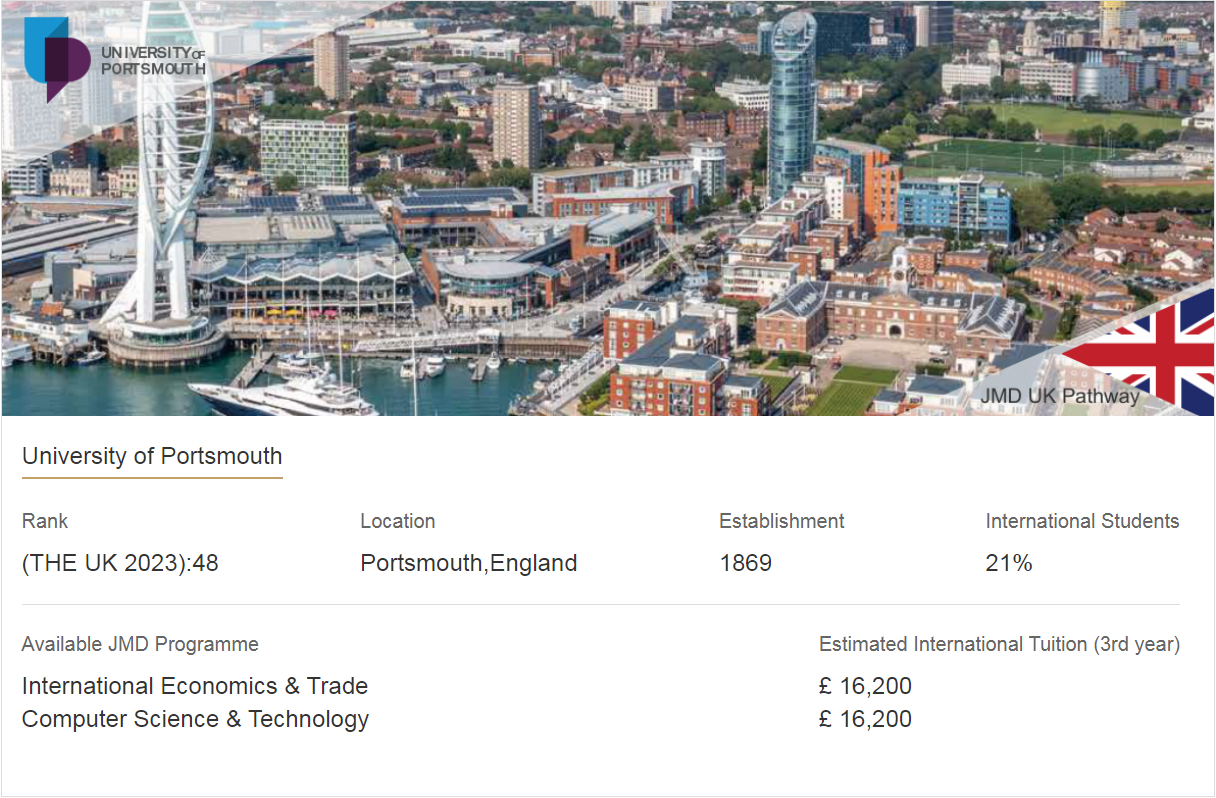Click the Location label
This screenshot has width=1216, height=798.
[398, 521]
